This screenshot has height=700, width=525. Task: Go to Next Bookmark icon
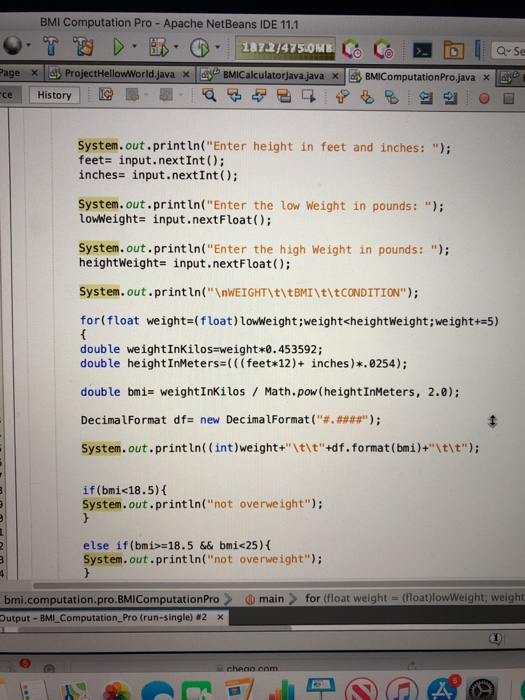367,97
